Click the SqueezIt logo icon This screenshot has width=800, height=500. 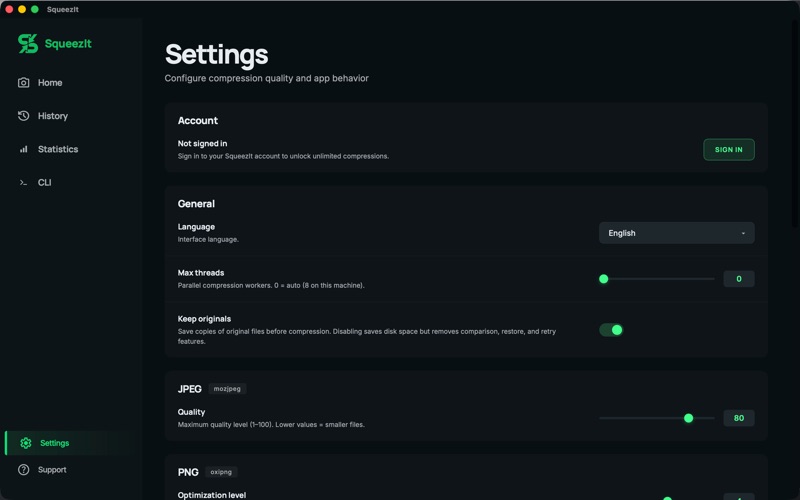tap(28, 43)
